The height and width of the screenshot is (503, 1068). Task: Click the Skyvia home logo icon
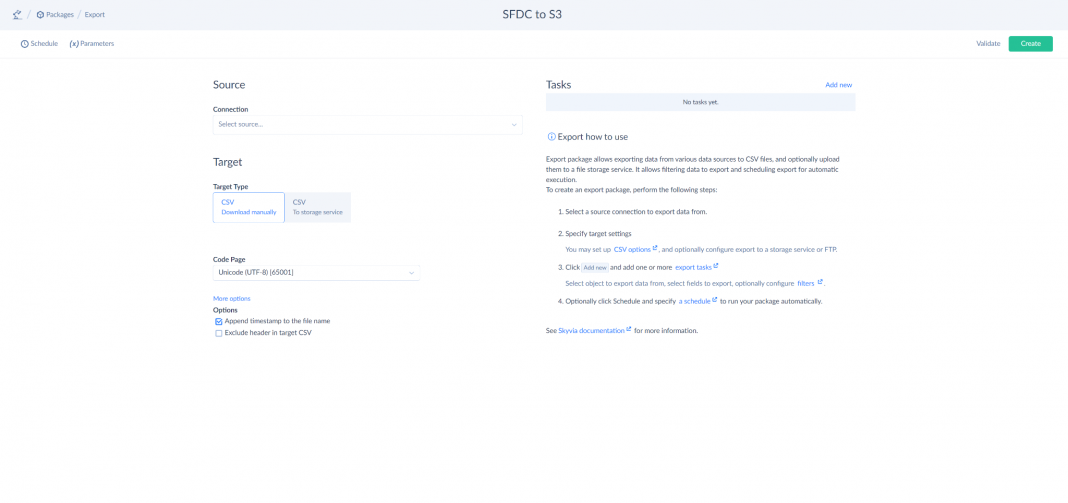17,14
